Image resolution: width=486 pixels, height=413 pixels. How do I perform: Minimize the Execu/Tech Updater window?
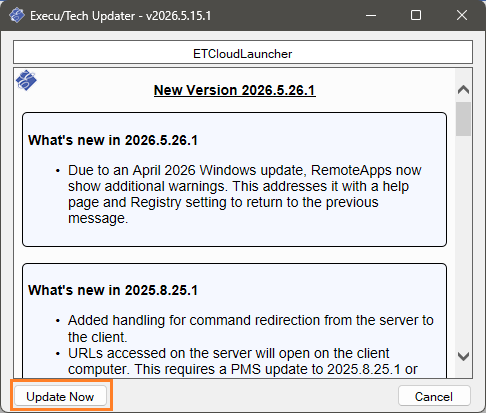pyautogui.click(x=371, y=15)
